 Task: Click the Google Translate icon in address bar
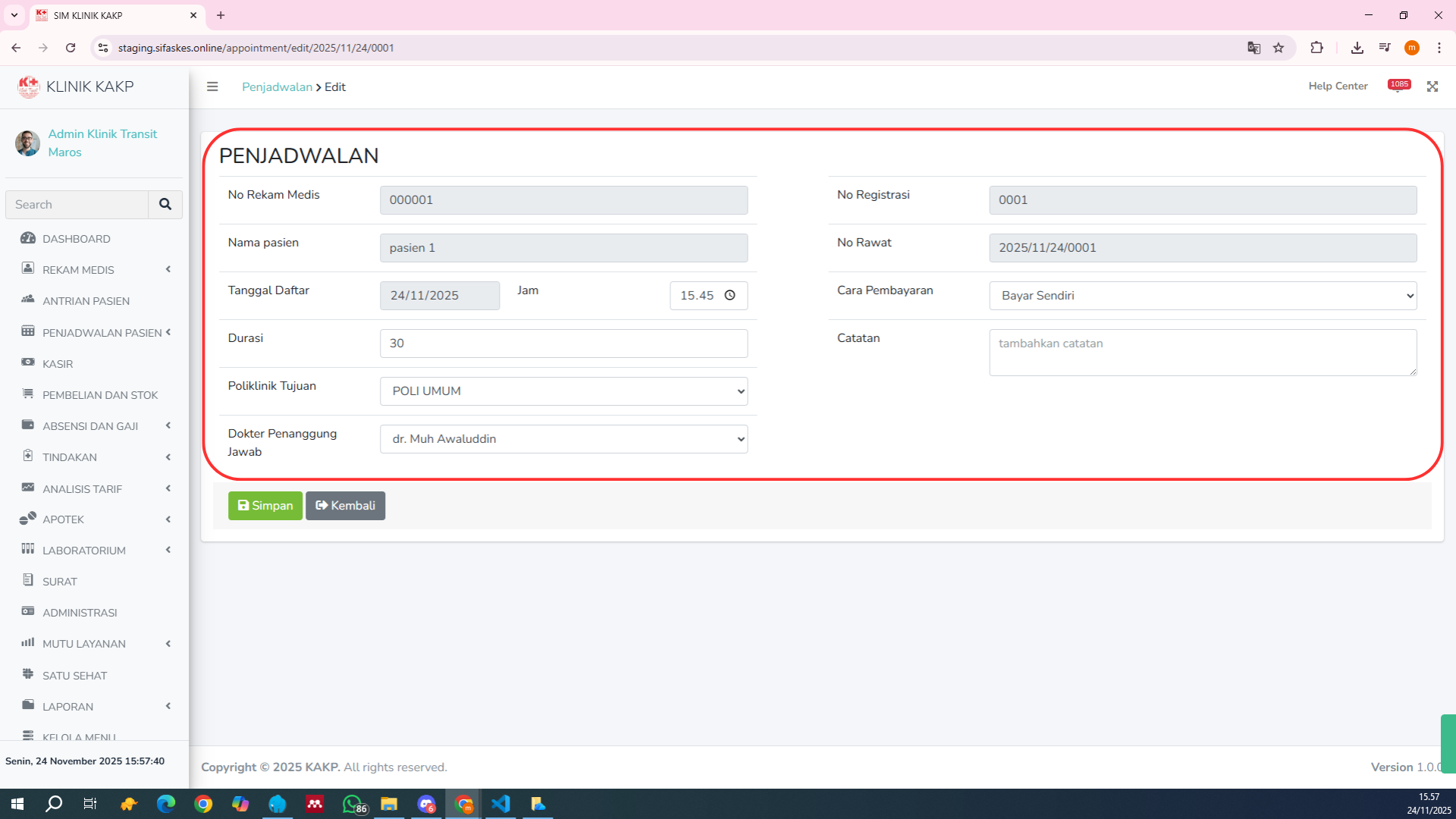click(1254, 48)
